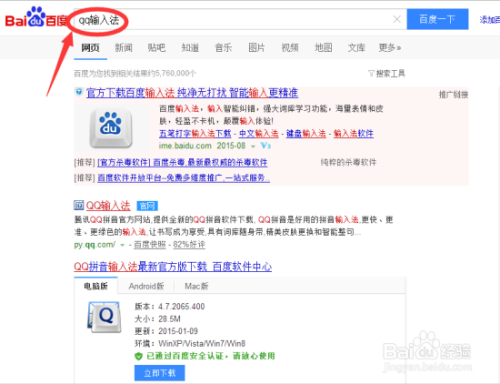Open the 百度软件开放平台 recommended link
500x384 pixels.
click(184, 178)
